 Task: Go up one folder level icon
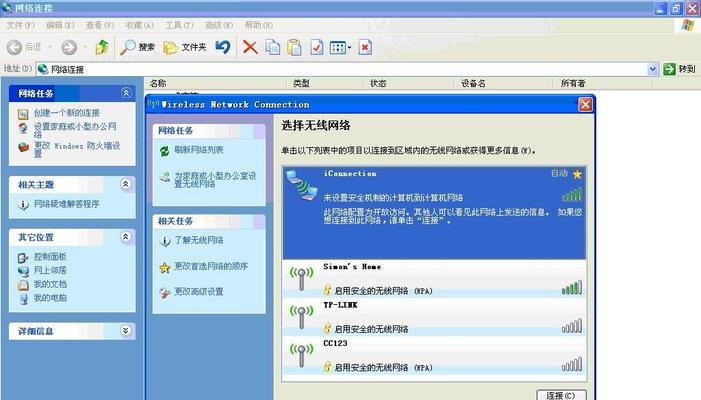[x=102, y=47]
